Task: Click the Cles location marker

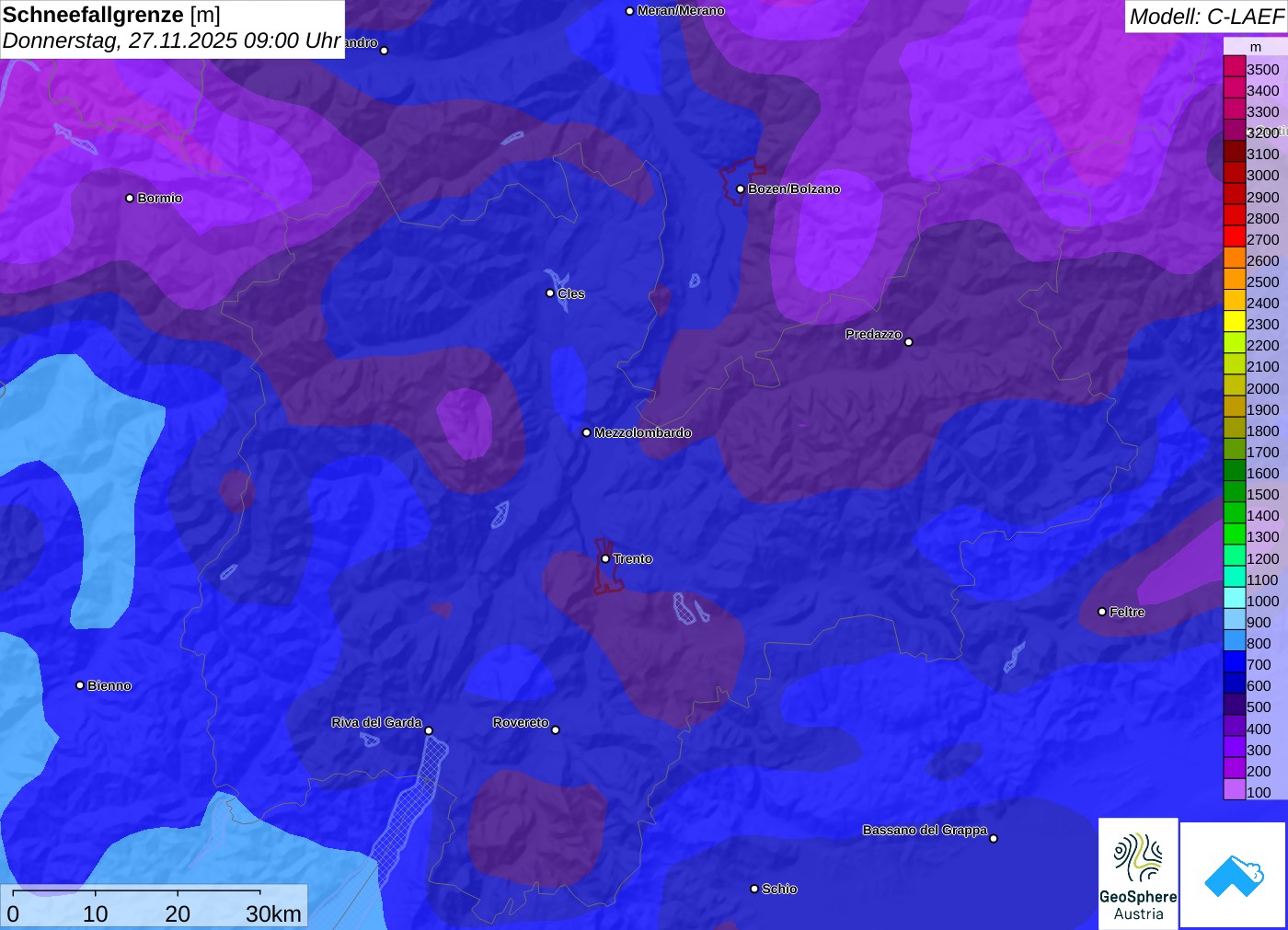Action: coord(550,293)
